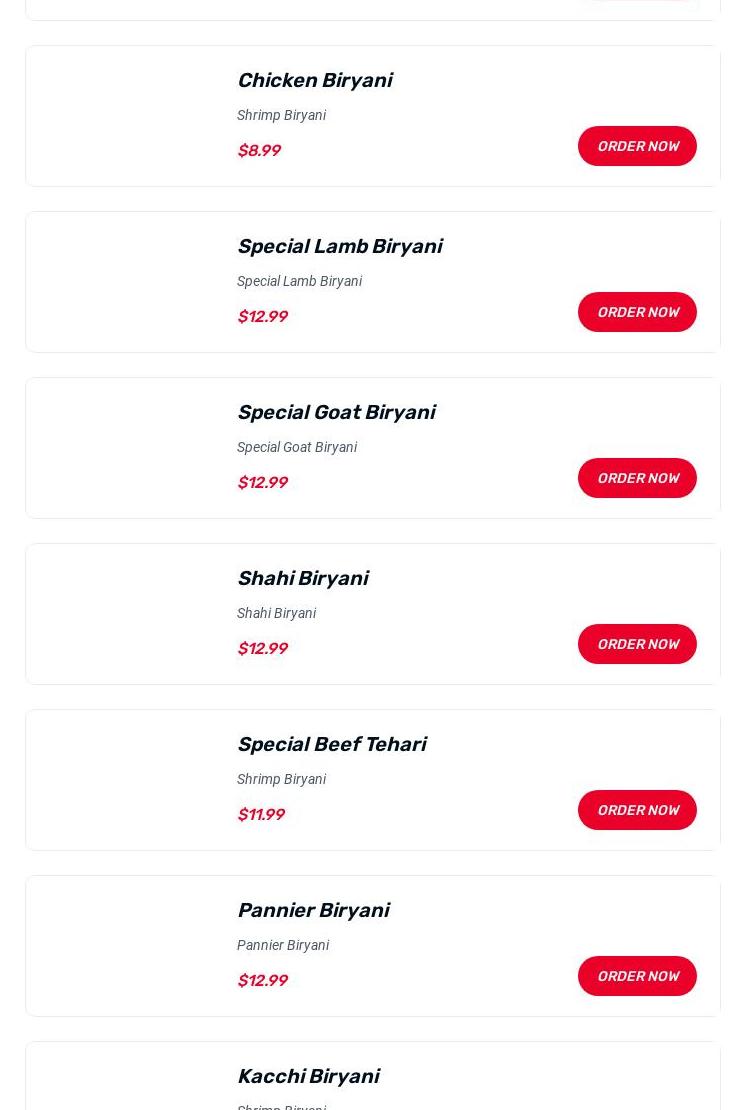The width and height of the screenshot is (745, 1110).
Task: Open the Special Beef Tehari title
Action: [x=331, y=744]
